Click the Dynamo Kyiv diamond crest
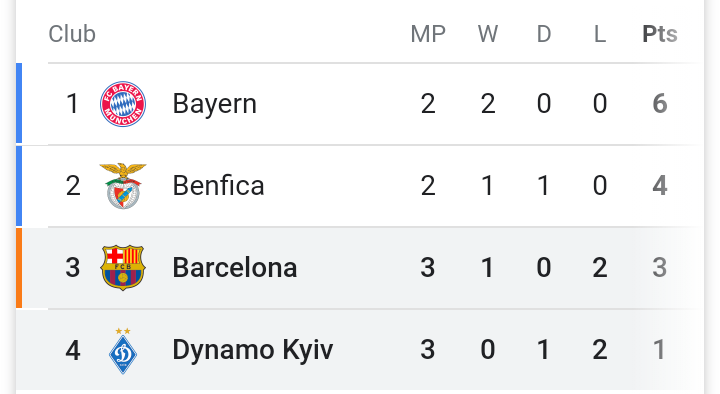 click(123, 351)
